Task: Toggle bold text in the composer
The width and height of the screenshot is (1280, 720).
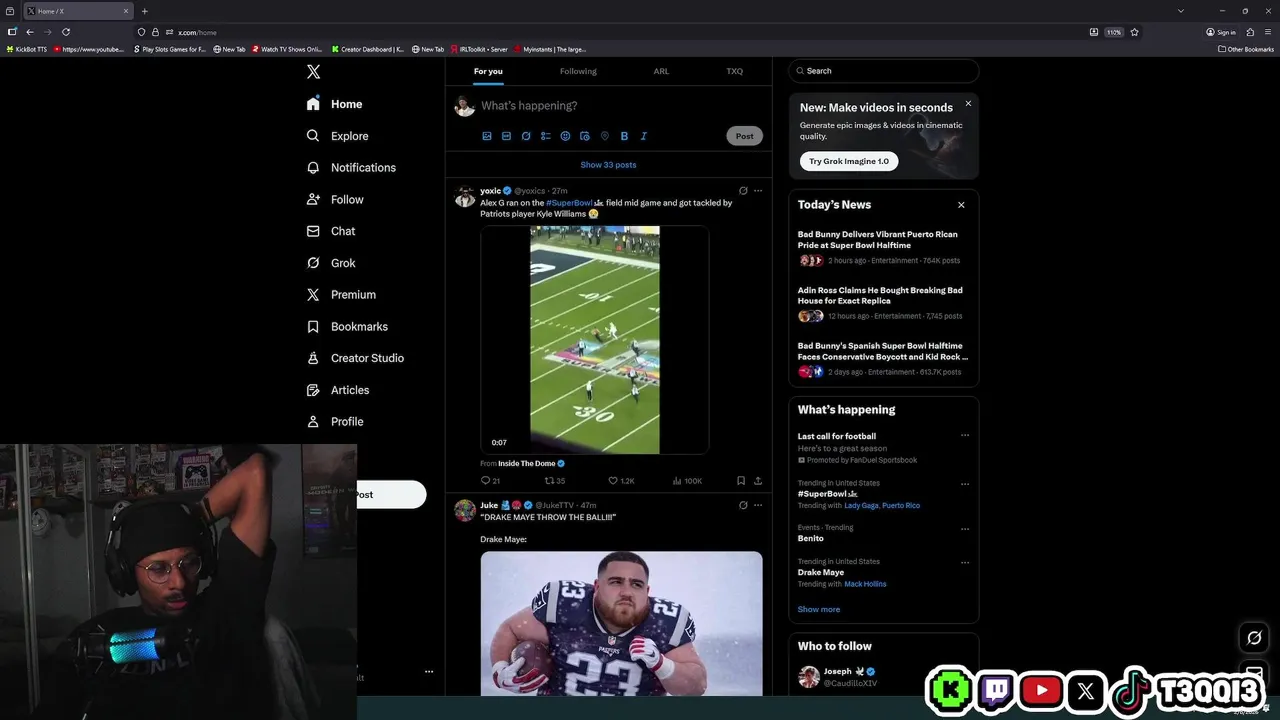Action: point(624,136)
